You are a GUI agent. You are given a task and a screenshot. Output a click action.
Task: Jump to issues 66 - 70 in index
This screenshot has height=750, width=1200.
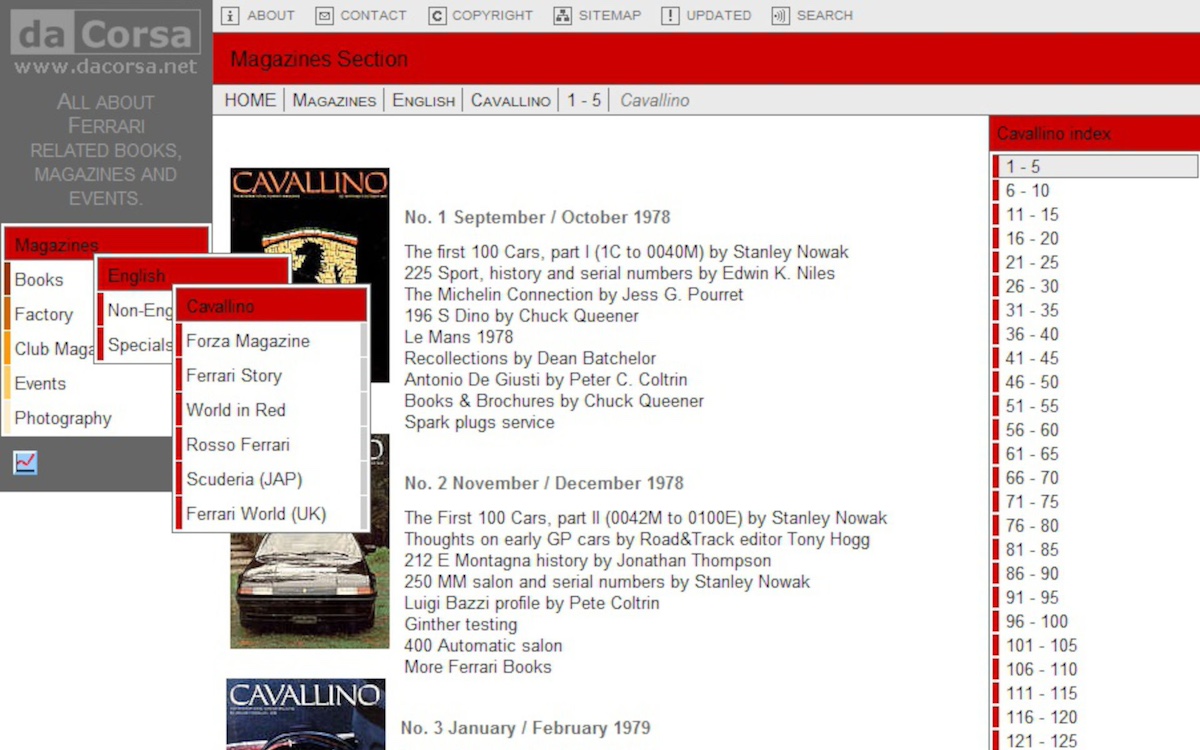(x=1095, y=479)
